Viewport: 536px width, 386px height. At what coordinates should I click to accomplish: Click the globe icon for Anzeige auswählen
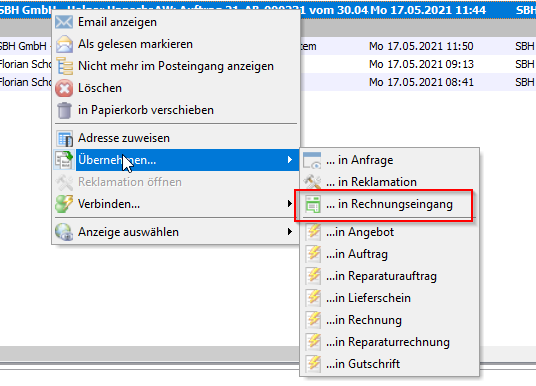pyautogui.click(x=64, y=232)
